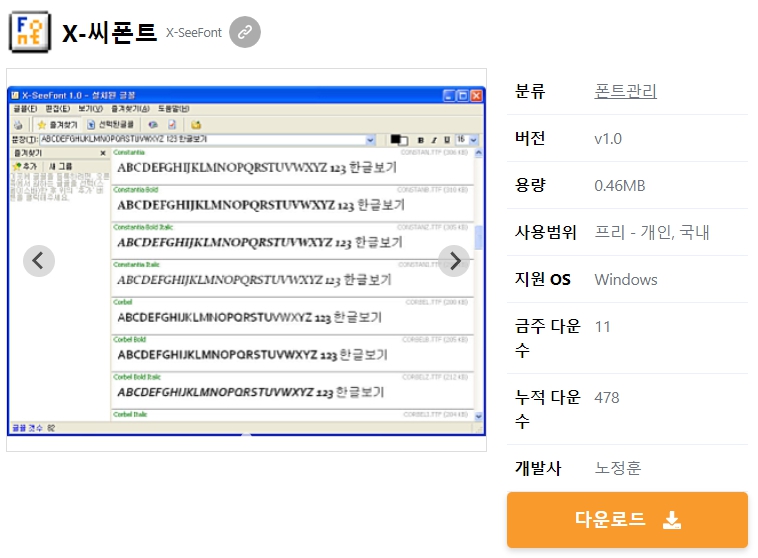The image size is (758, 558).
Task: Click the 분류 label
Action: pos(530,91)
